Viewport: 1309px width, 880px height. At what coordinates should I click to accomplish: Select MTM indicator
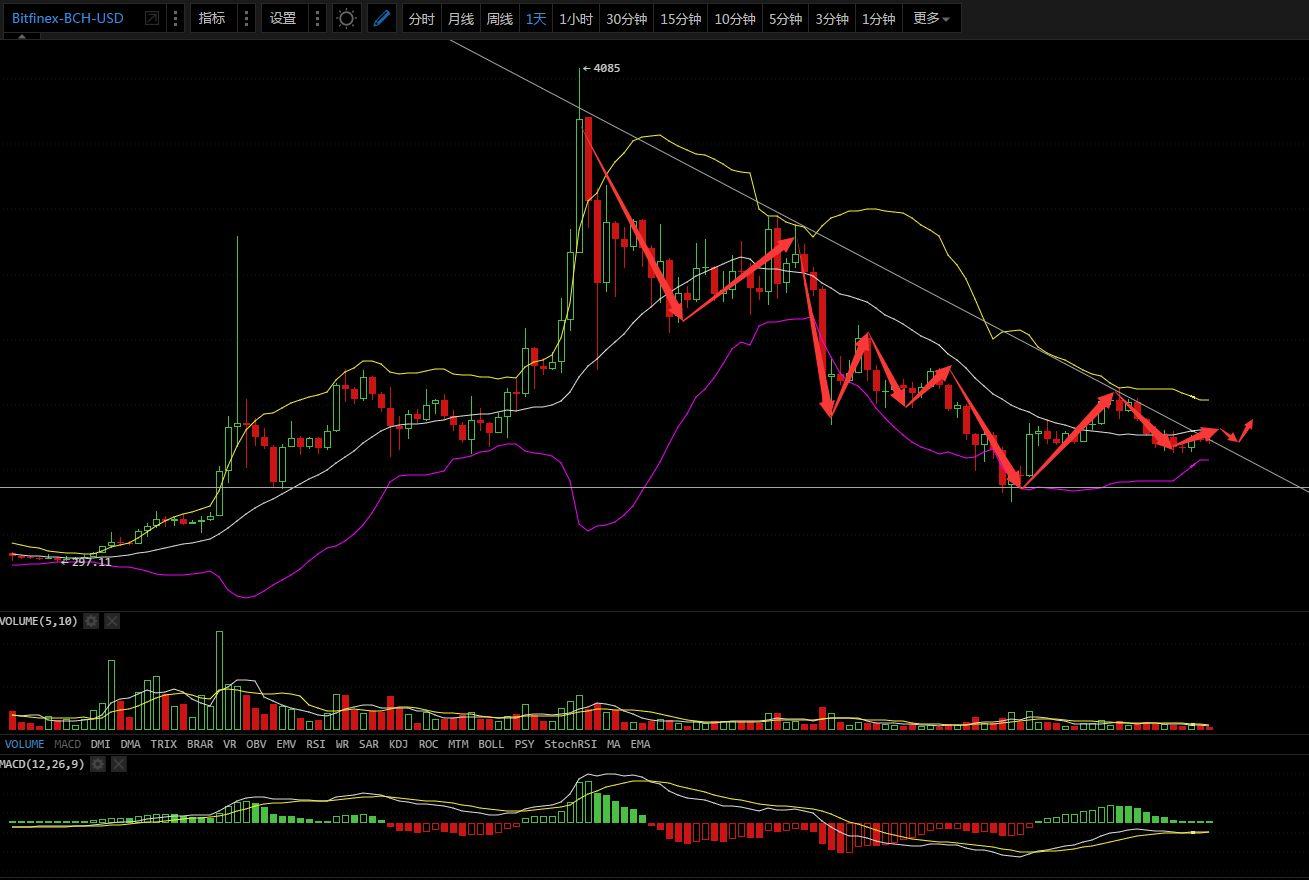point(458,744)
